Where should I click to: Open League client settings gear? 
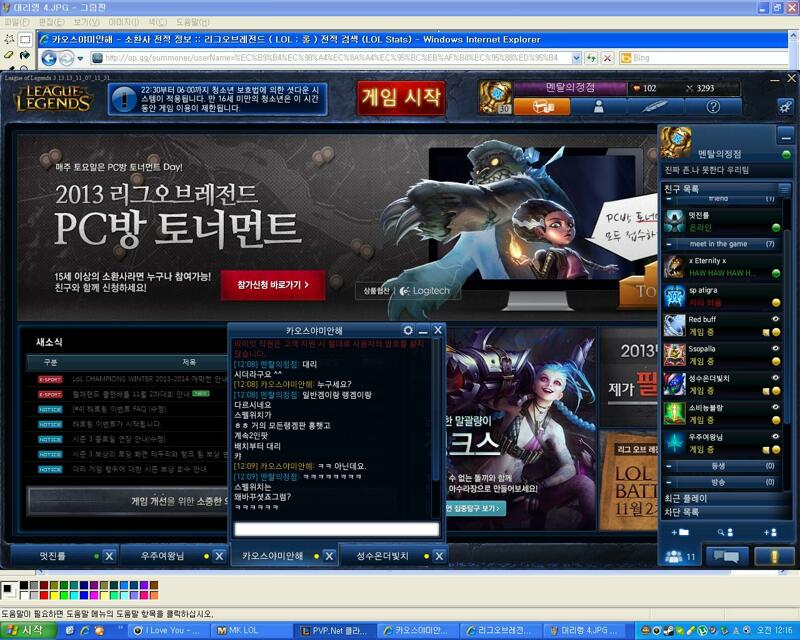[x=785, y=106]
